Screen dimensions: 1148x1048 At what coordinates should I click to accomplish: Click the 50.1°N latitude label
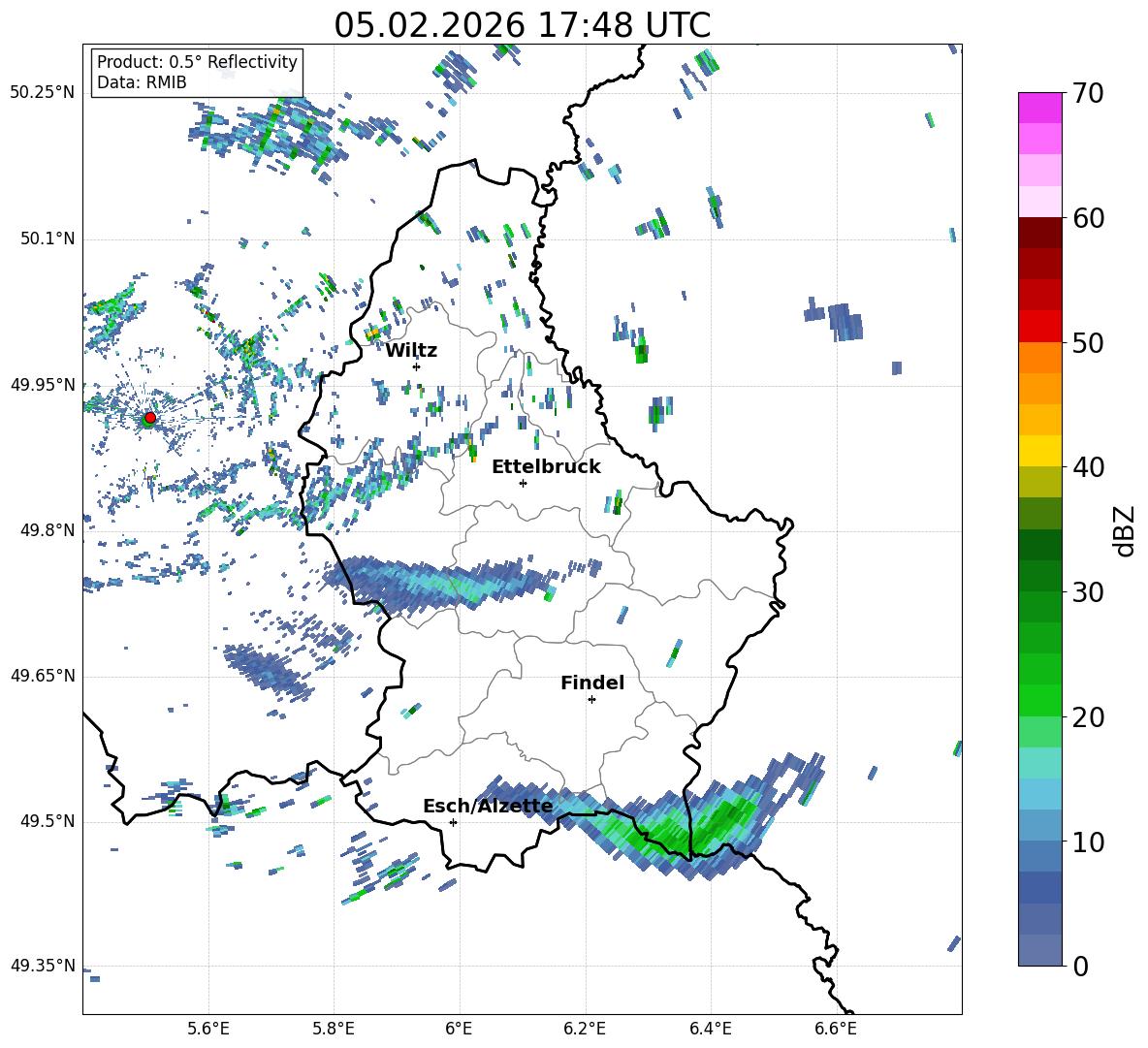coord(48,238)
